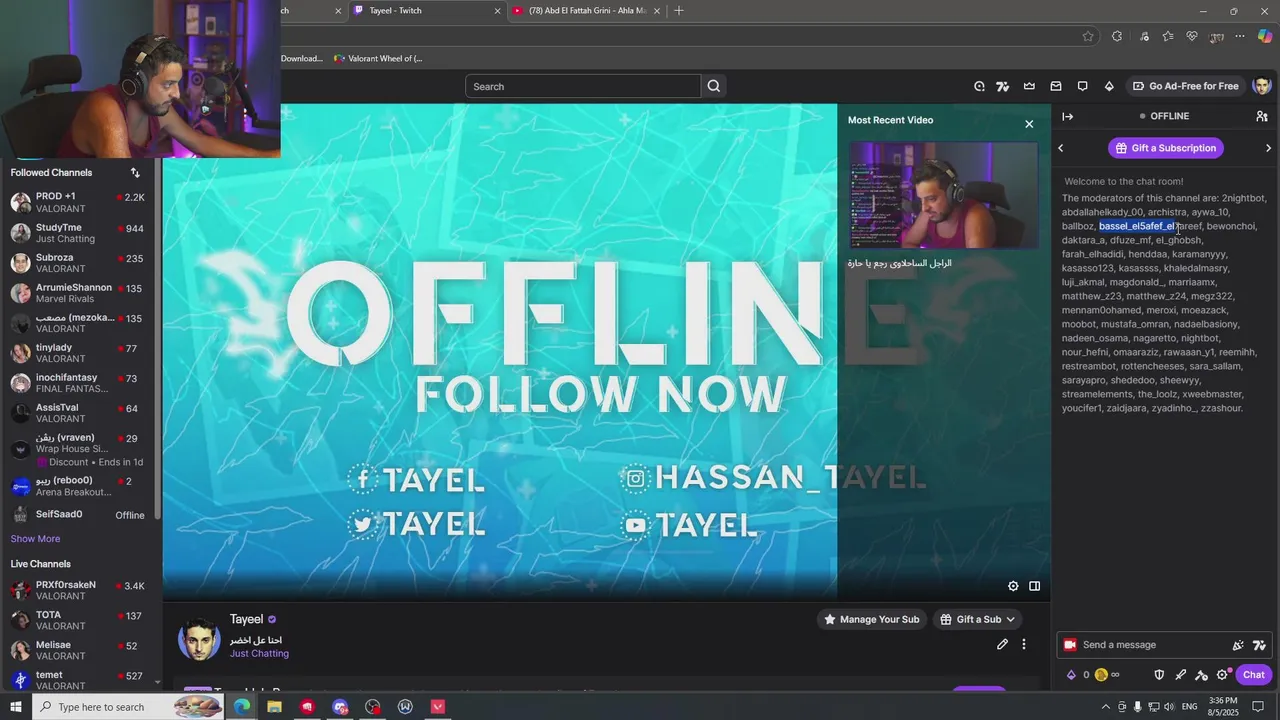Click the red camera icon in chat input

click(x=1070, y=645)
